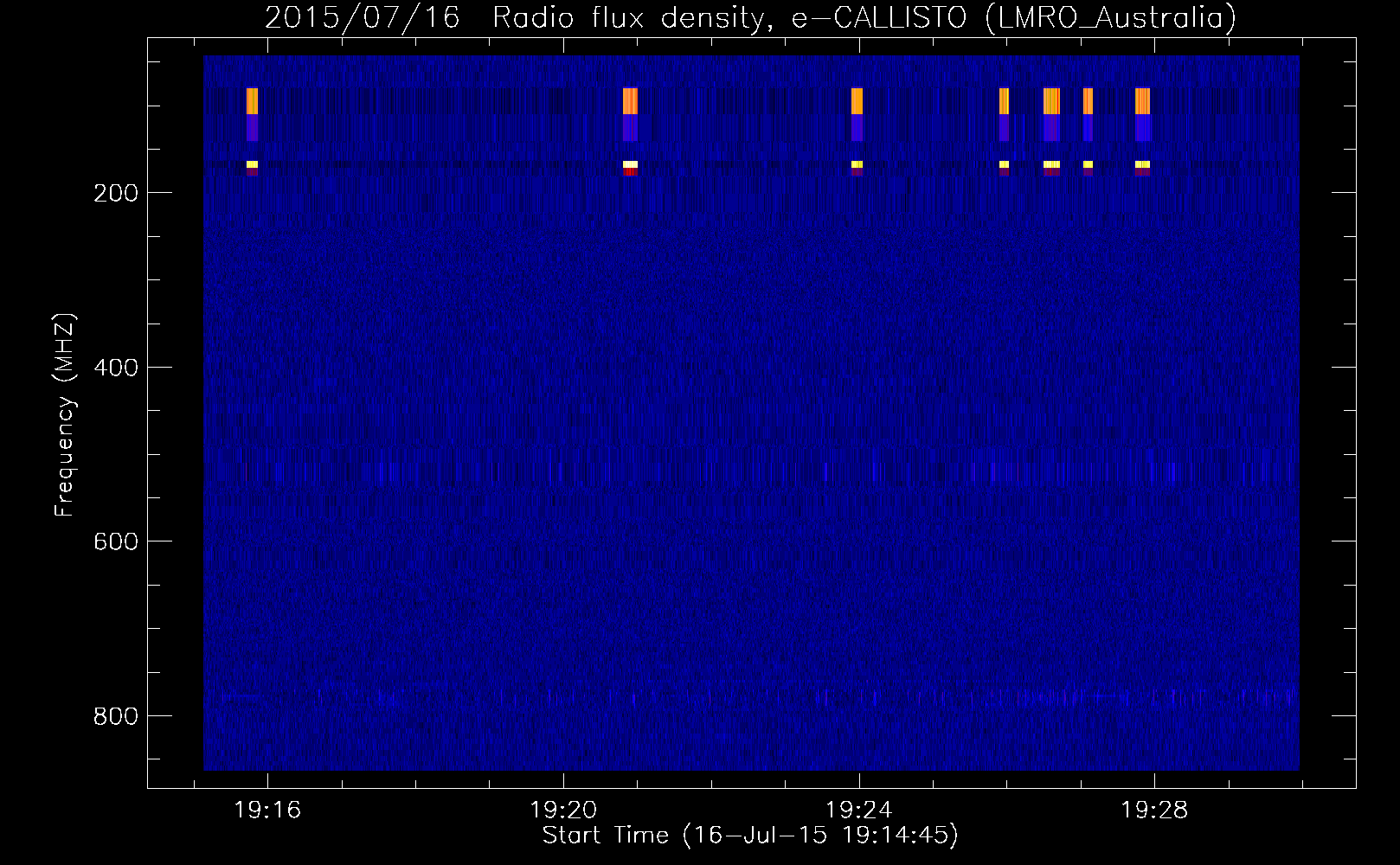Click the 19:28 time tick label
Screen dimensions: 1400x865
tap(1155, 810)
